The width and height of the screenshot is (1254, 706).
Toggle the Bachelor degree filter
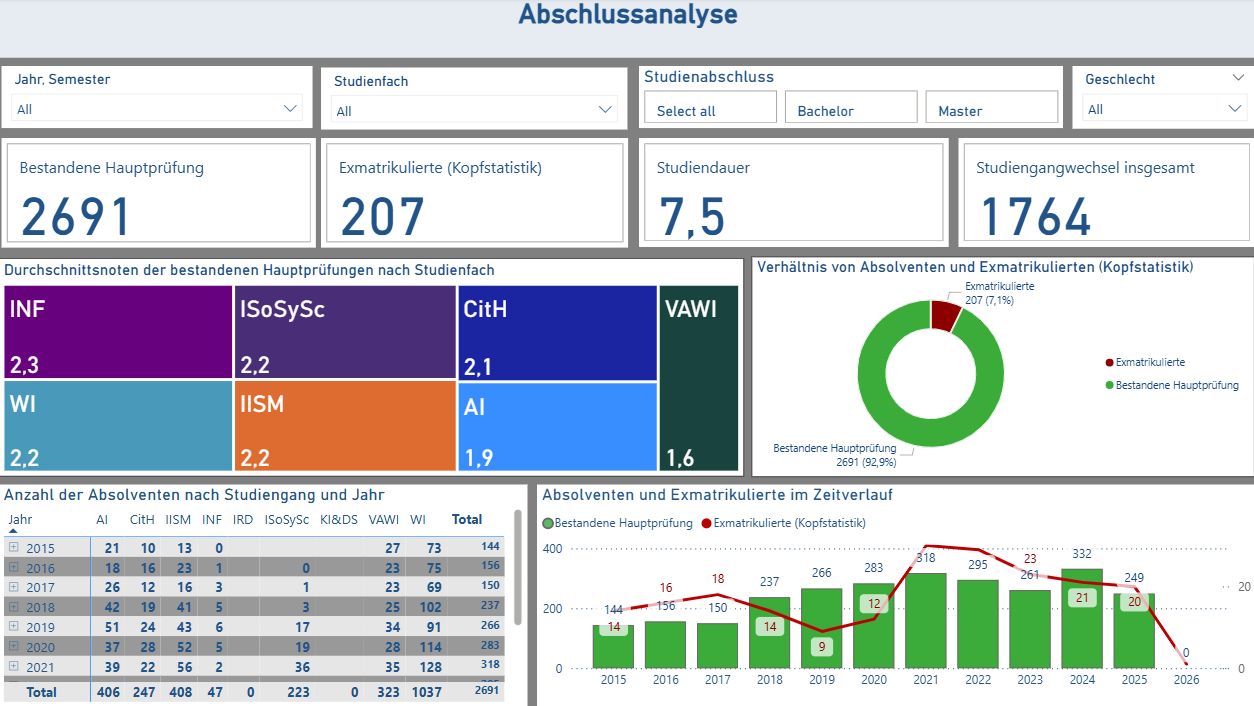click(x=850, y=108)
